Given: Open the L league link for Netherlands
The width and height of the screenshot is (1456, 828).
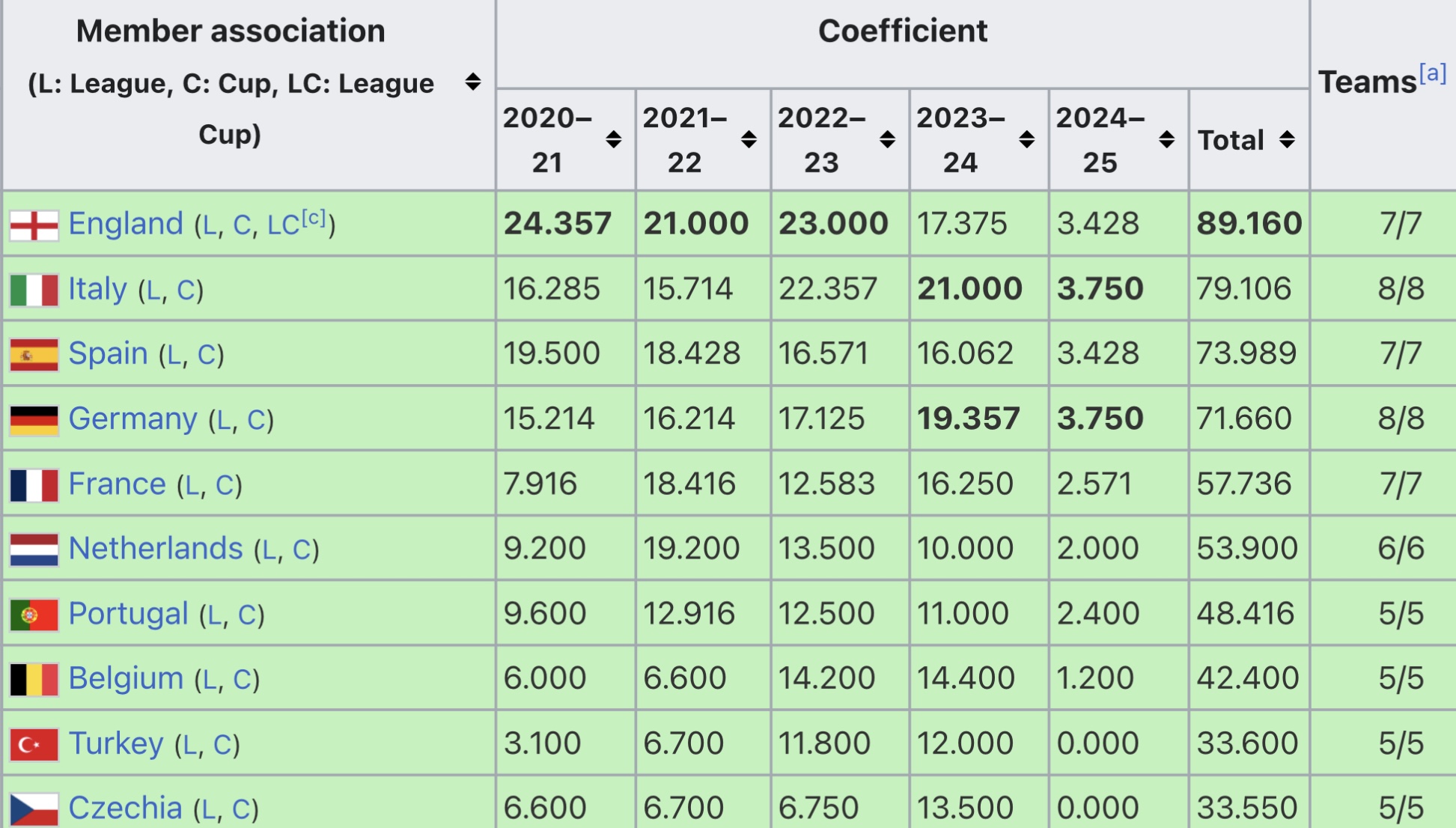Looking at the screenshot, I should tap(269, 550).
